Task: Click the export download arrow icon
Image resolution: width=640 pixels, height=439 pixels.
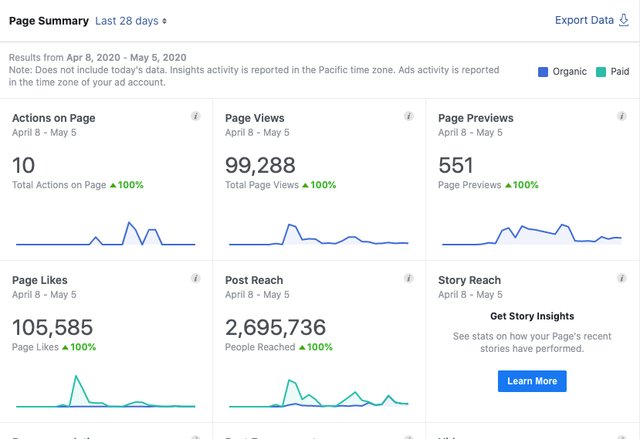Action: coord(624,20)
